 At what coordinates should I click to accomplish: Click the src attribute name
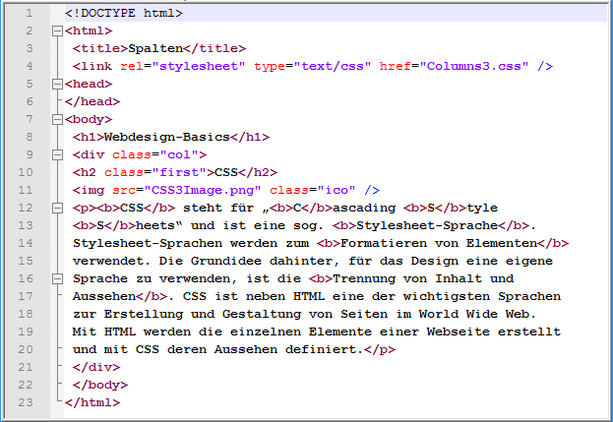tap(124, 190)
